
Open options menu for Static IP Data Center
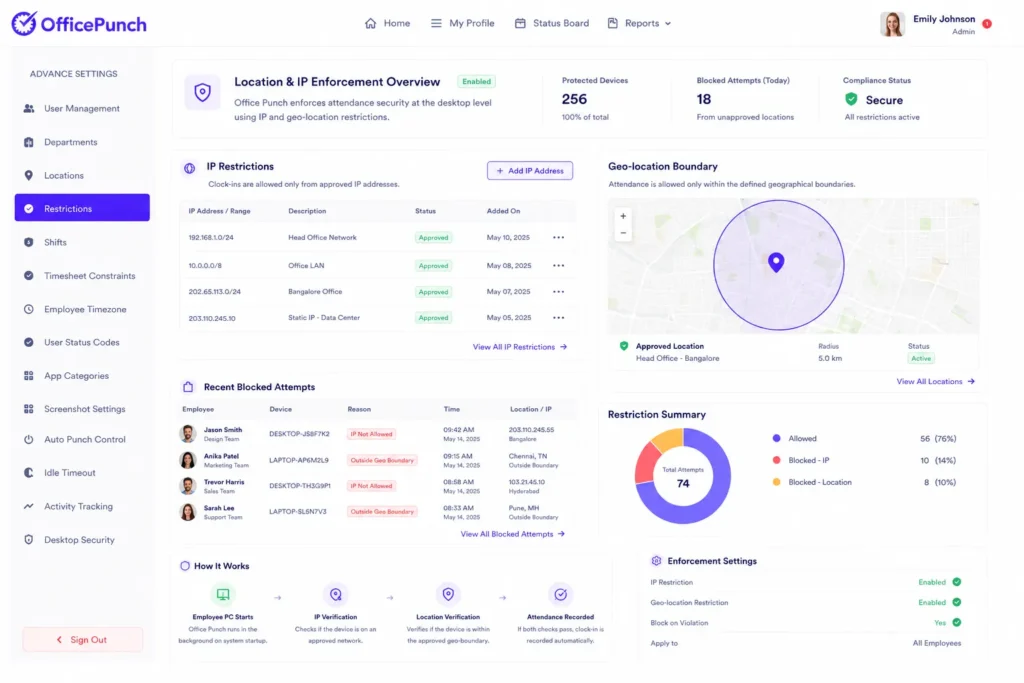(558, 318)
